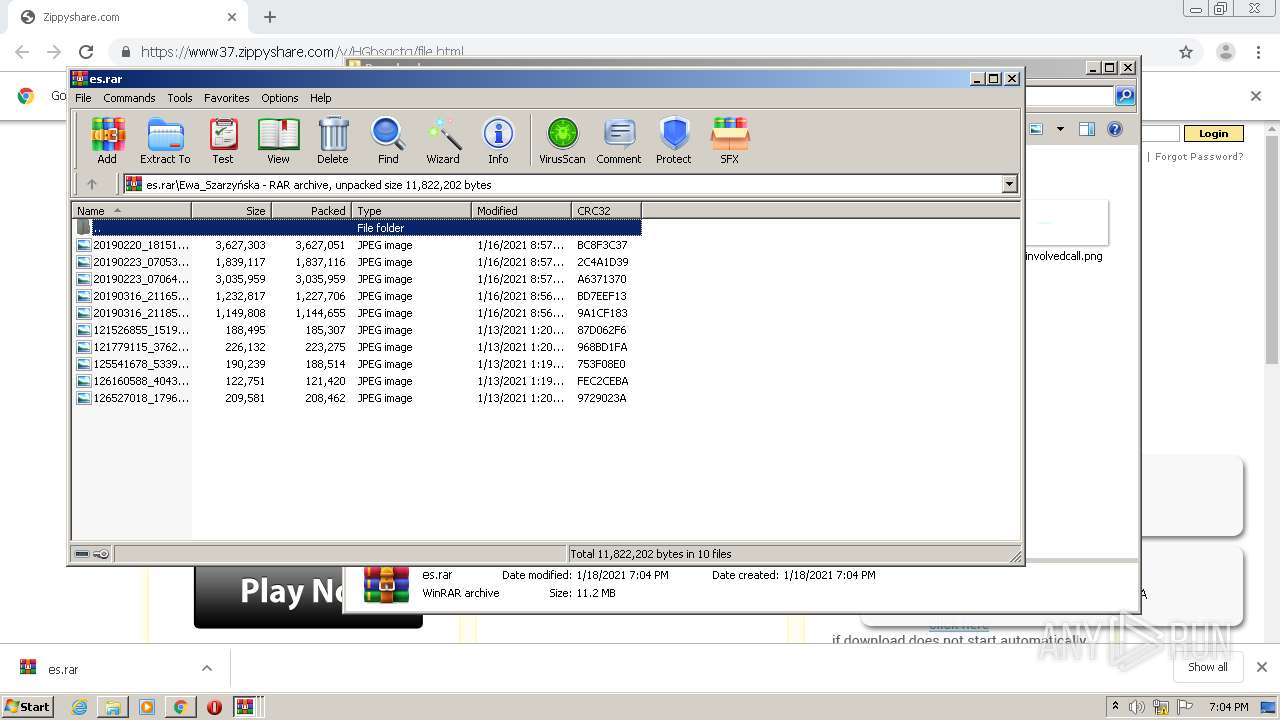Expand the archive path dropdown
This screenshot has width=1280, height=720.
tap(1009, 184)
